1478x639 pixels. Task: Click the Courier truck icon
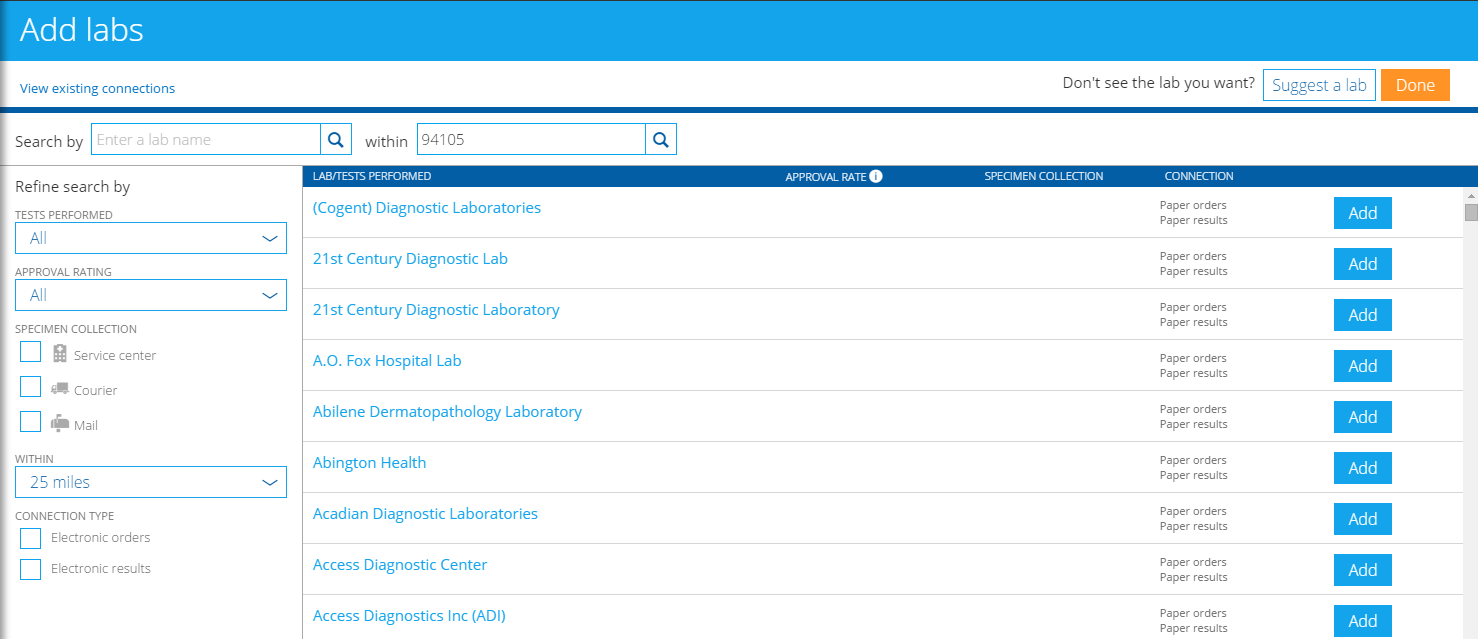[60, 388]
